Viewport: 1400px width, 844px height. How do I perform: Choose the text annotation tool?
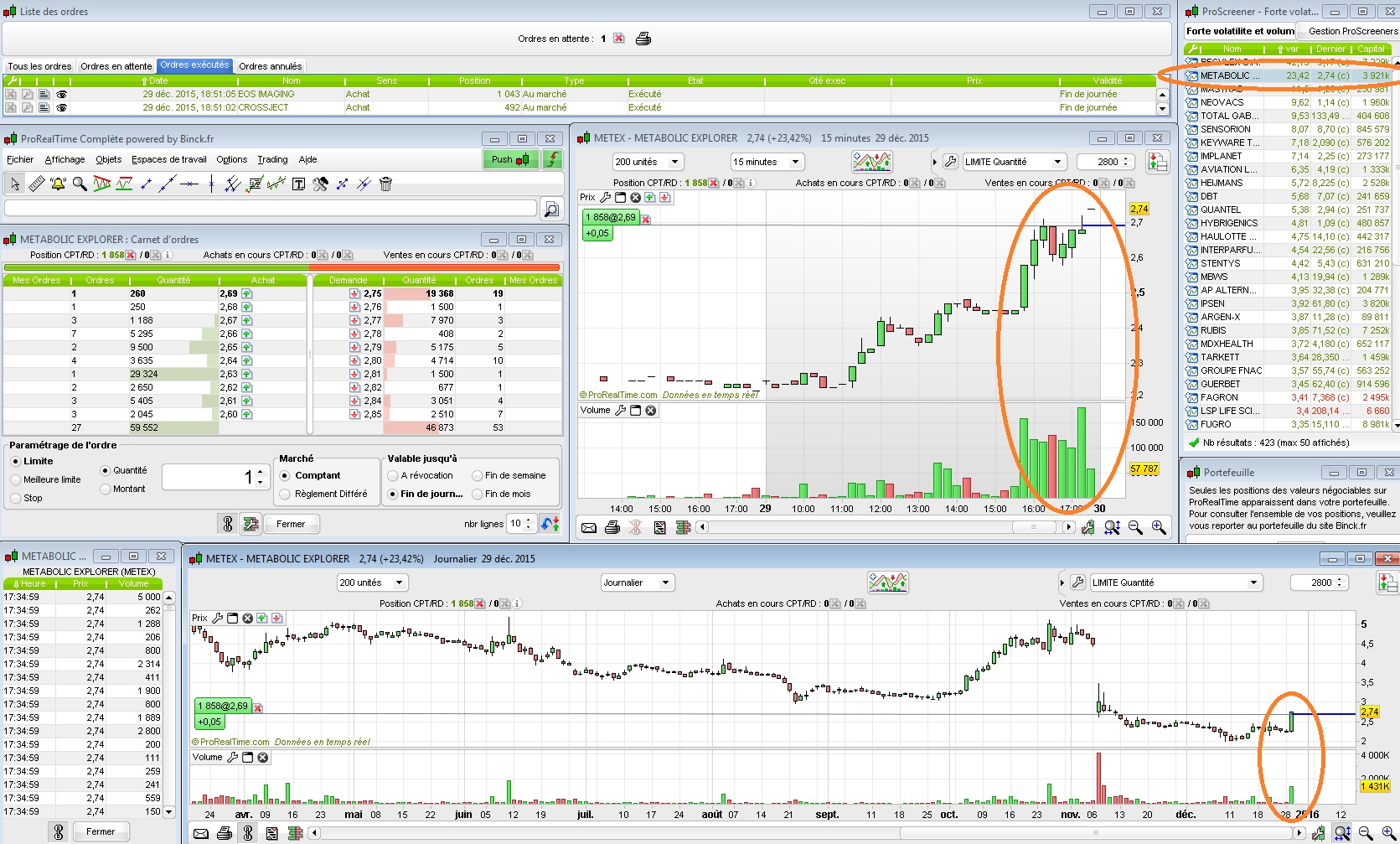pos(298,184)
